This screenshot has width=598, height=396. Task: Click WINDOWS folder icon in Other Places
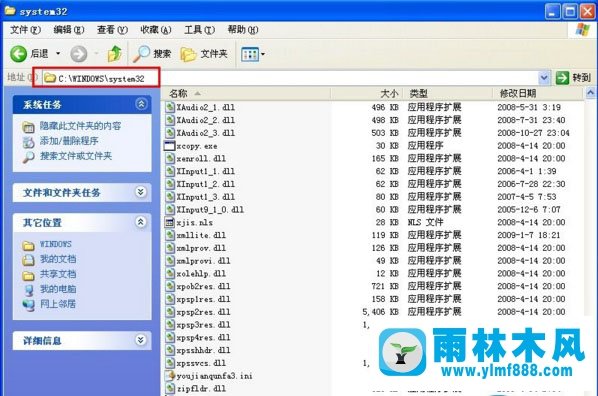tap(28, 245)
